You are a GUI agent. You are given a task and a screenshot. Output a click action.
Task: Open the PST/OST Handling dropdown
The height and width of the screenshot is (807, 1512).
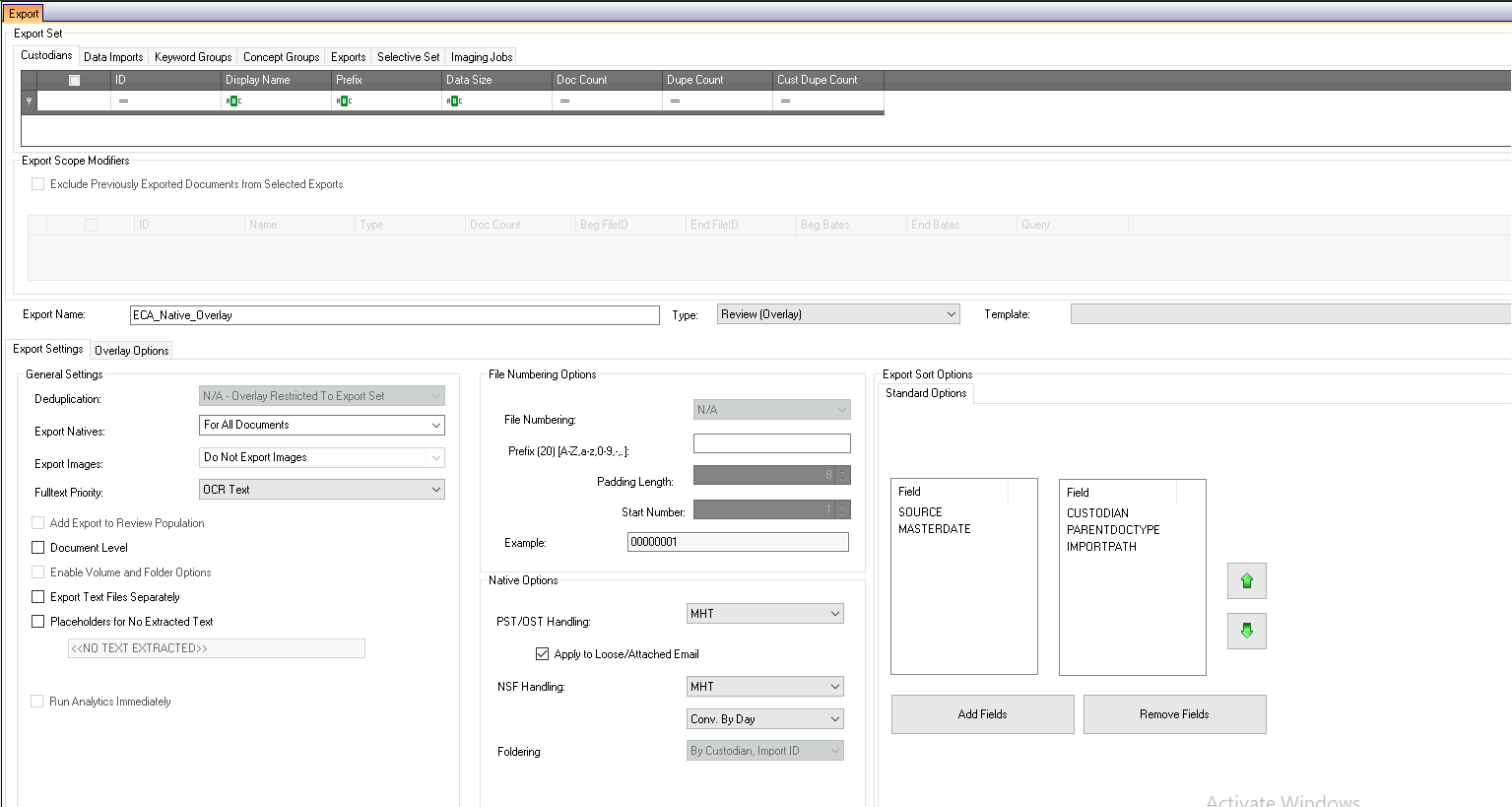click(765, 613)
